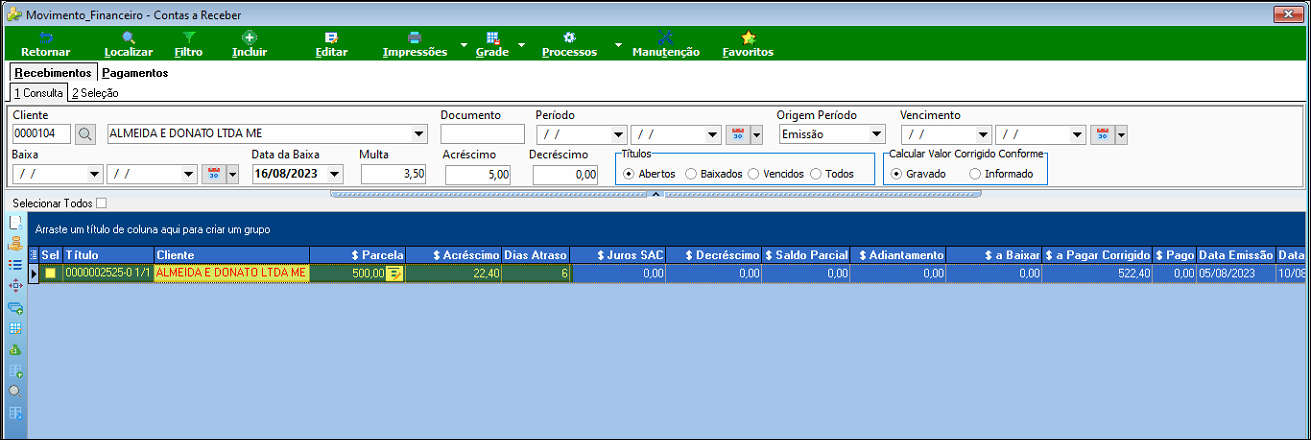Open the first Vencimento date dropdown
The width and height of the screenshot is (1311, 440).
pos(983,134)
